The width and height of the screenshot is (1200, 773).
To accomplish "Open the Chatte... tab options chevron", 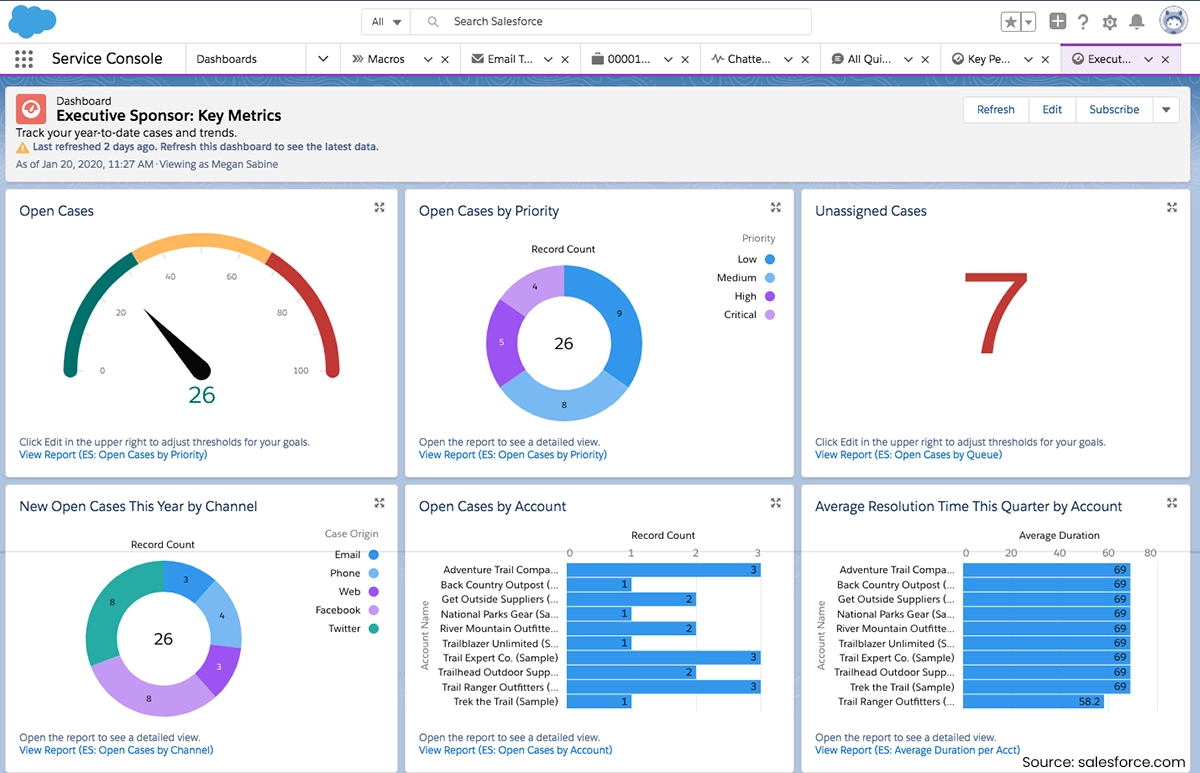I will [x=788, y=59].
